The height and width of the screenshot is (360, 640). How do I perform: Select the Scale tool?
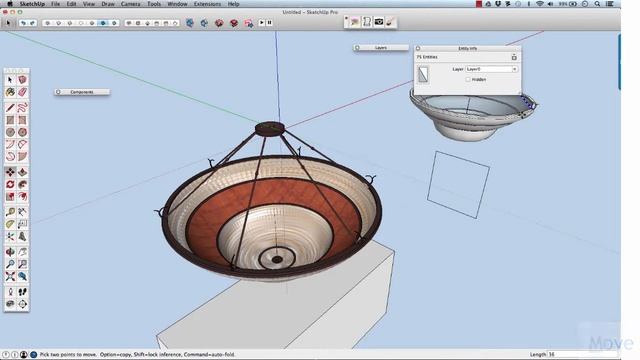10,197
